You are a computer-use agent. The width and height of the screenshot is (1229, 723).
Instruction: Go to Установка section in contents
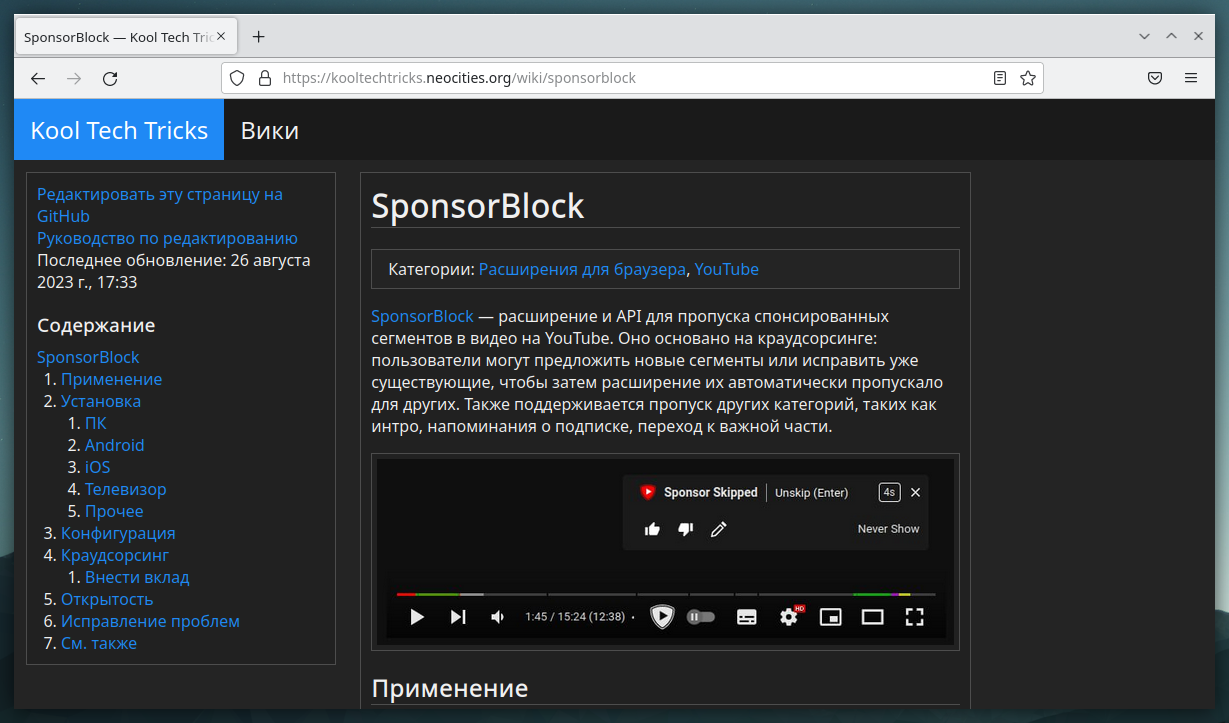101,401
